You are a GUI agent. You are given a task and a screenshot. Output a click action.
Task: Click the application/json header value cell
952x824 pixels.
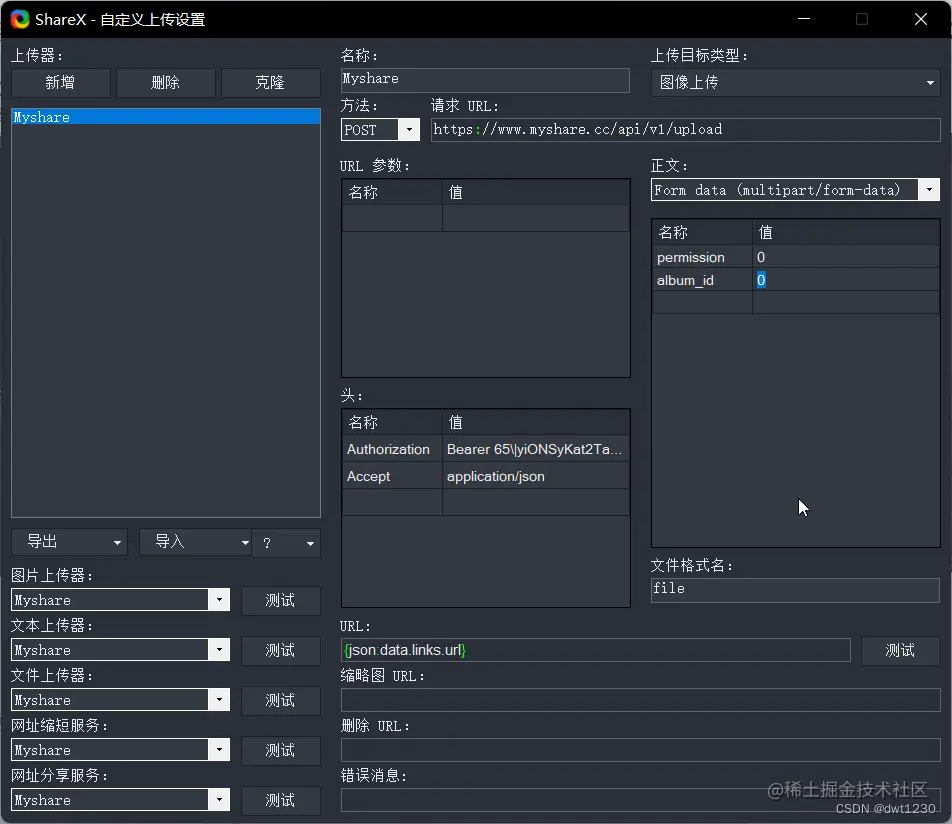536,476
